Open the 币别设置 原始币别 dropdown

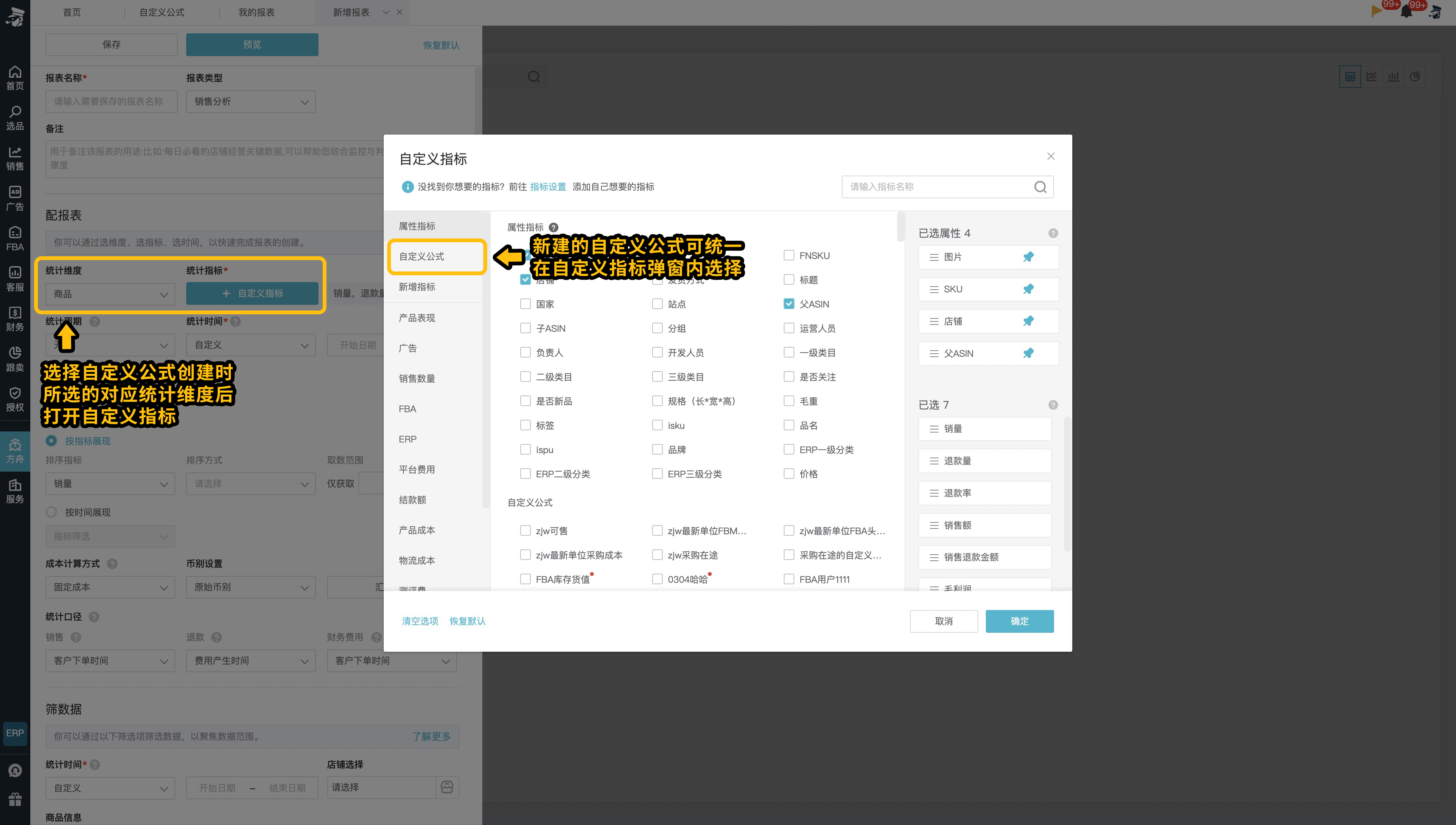tap(250, 588)
